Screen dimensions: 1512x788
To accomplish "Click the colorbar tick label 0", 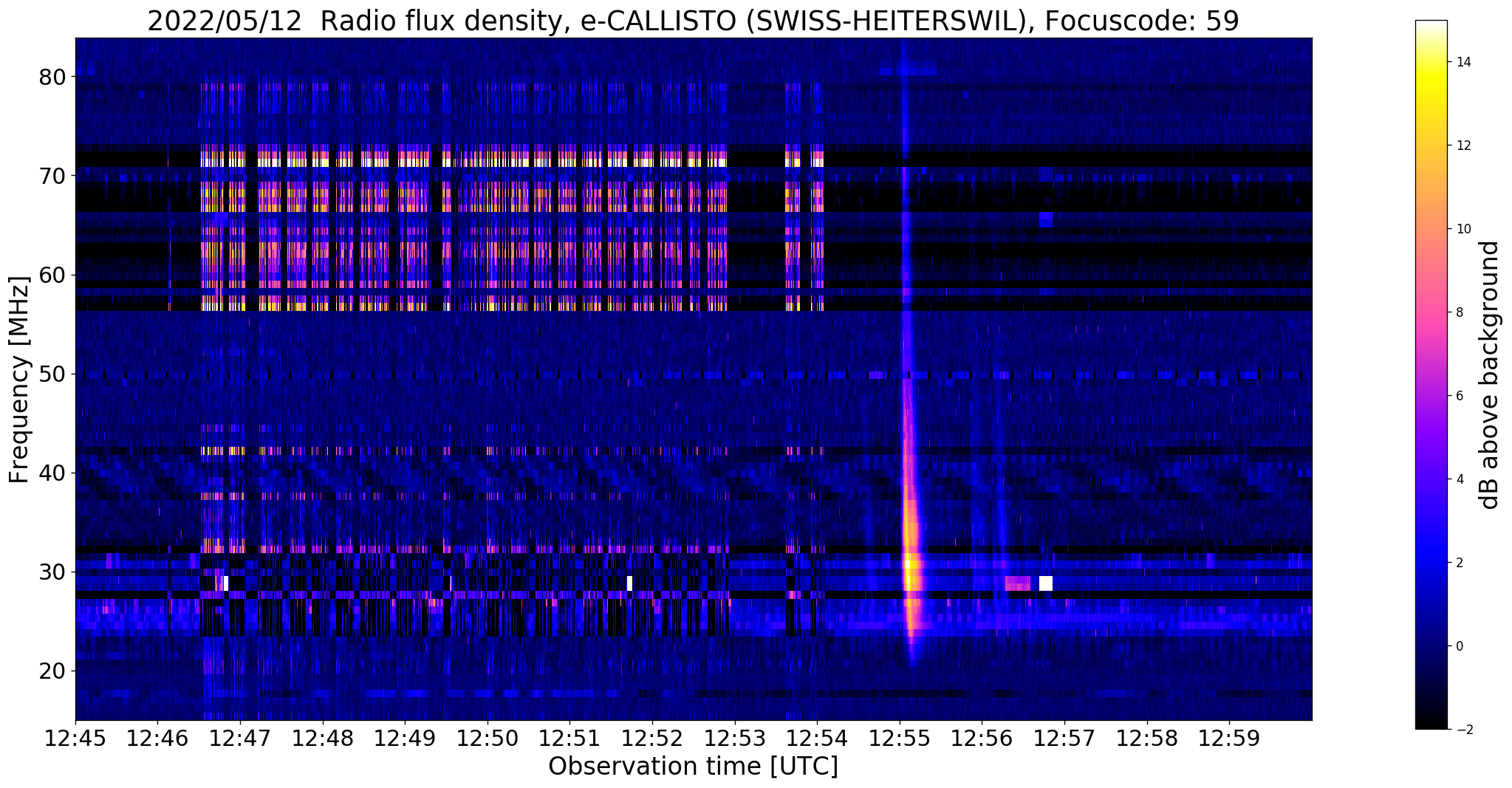I will click(1460, 646).
